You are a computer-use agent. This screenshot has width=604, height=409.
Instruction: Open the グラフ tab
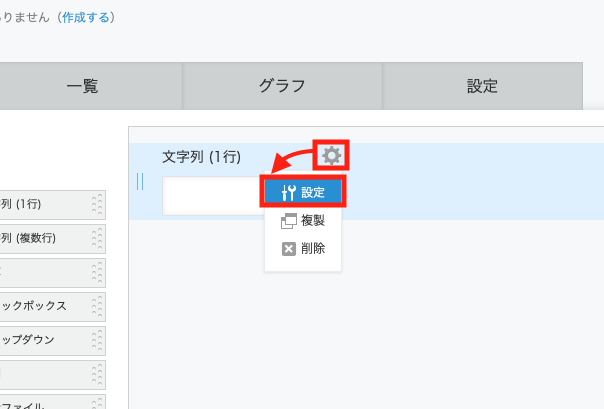pyautogui.click(x=282, y=86)
